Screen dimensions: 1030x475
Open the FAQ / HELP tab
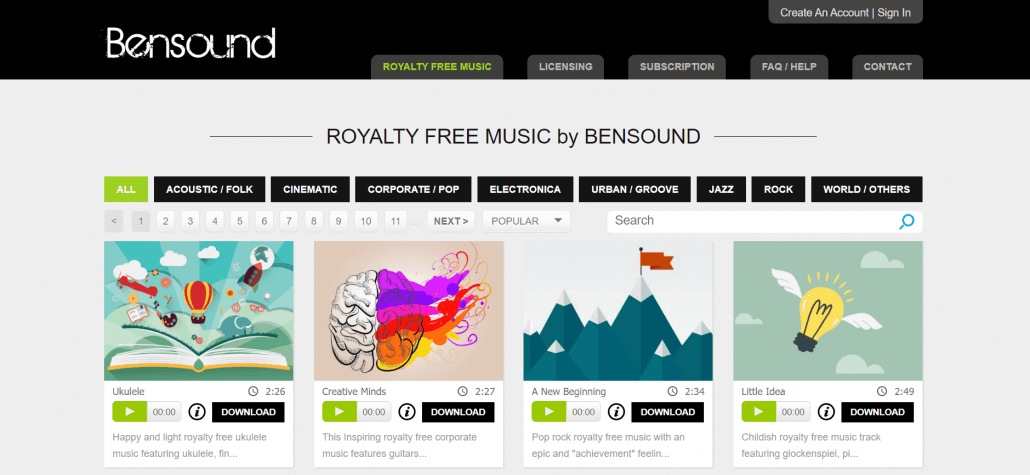(789, 67)
